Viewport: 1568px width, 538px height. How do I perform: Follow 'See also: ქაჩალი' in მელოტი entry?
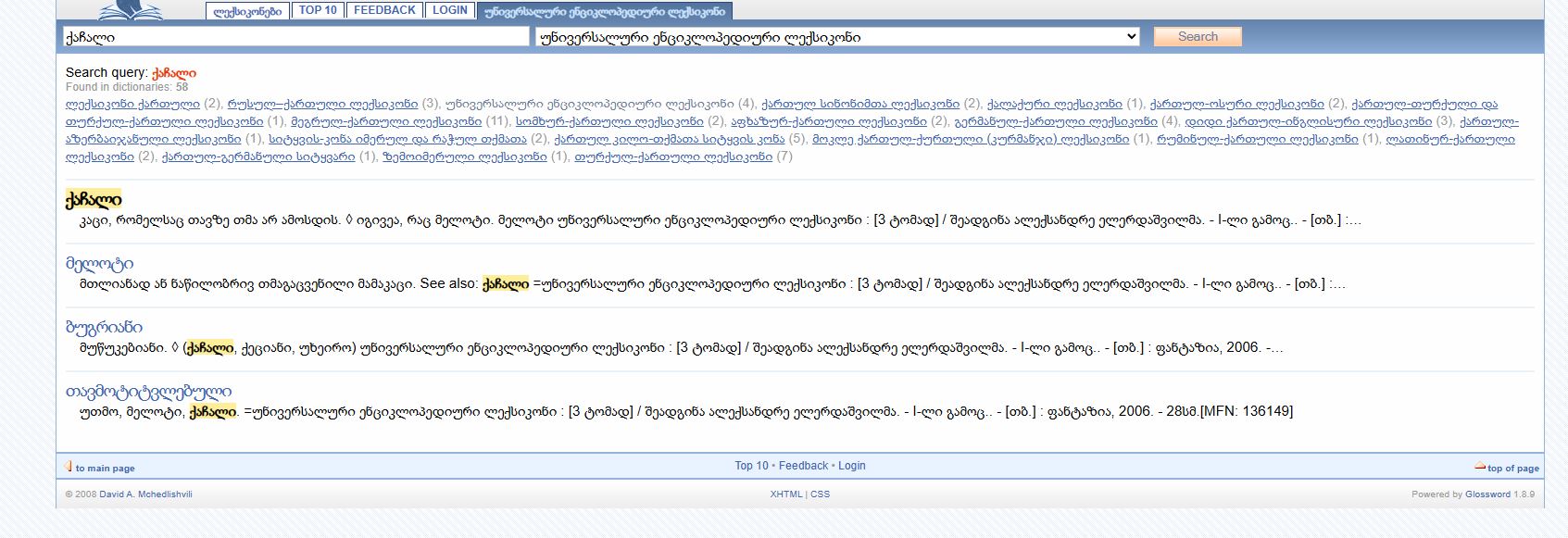point(506,283)
